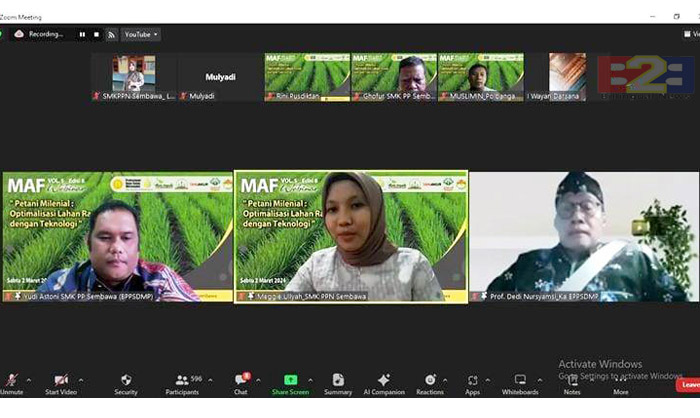Unmute the microphone
700x418 pixels.
(x=12, y=384)
